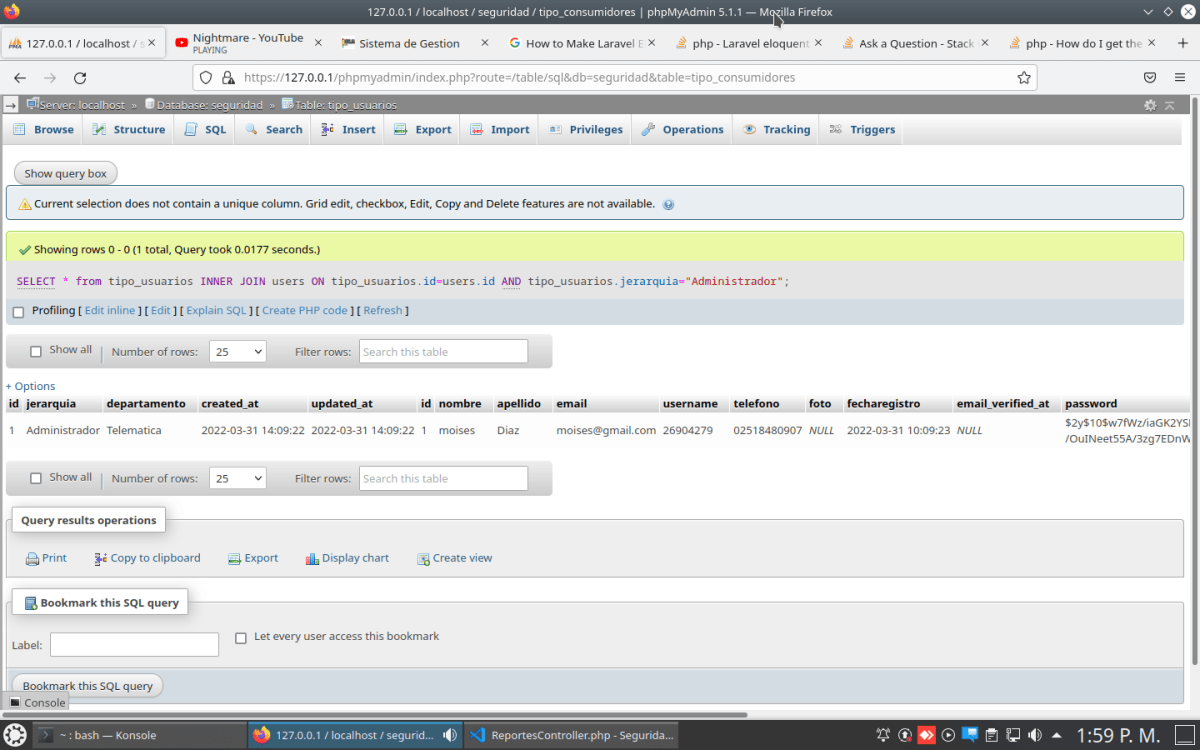Focus the upper Filter rows search field

443,352
